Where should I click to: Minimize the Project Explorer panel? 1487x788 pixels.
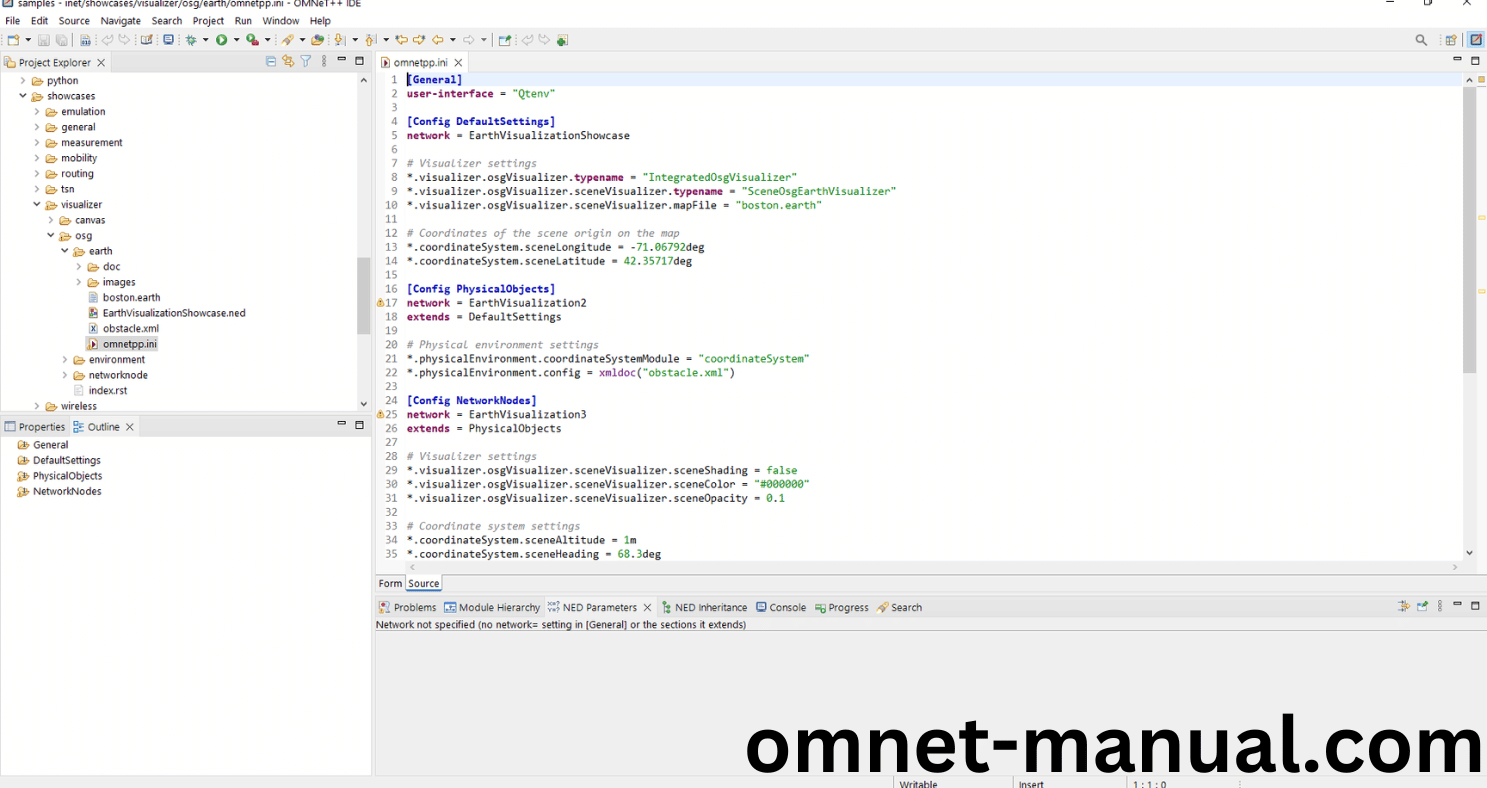click(x=342, y=60)
